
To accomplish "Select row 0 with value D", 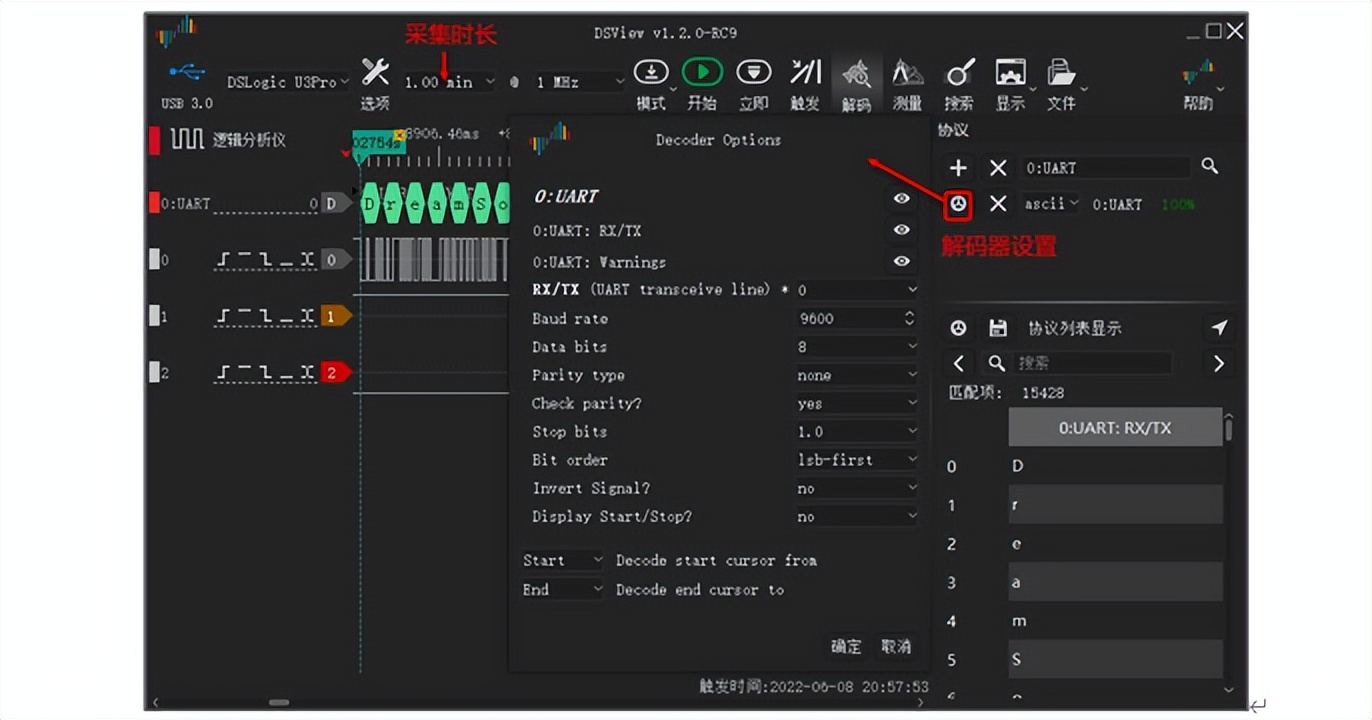I will tap(1115, 466).
